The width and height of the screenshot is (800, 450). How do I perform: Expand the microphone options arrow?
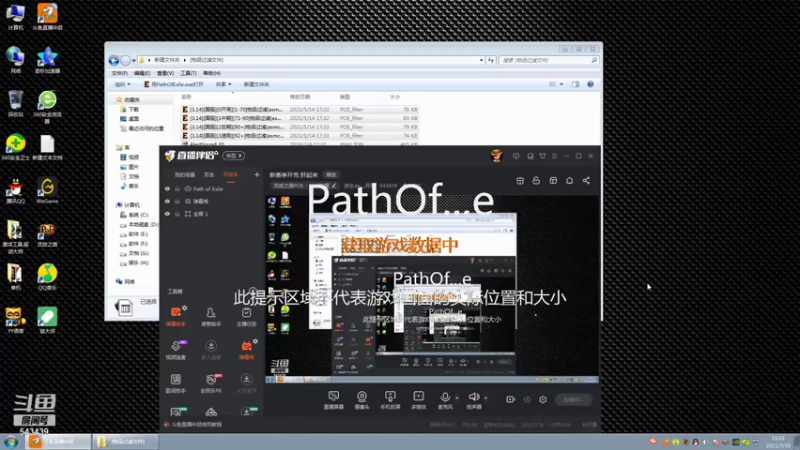(x=457, y=397)
